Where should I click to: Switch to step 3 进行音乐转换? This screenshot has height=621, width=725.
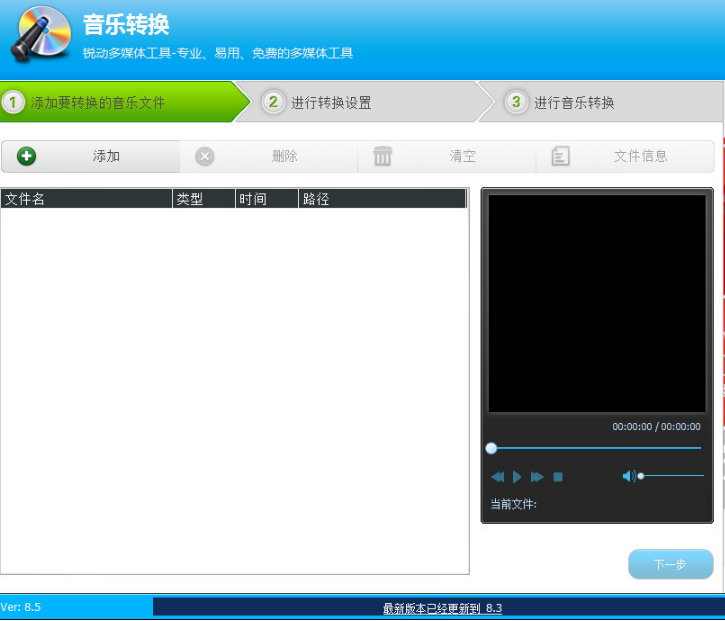[x=574, y=102]
